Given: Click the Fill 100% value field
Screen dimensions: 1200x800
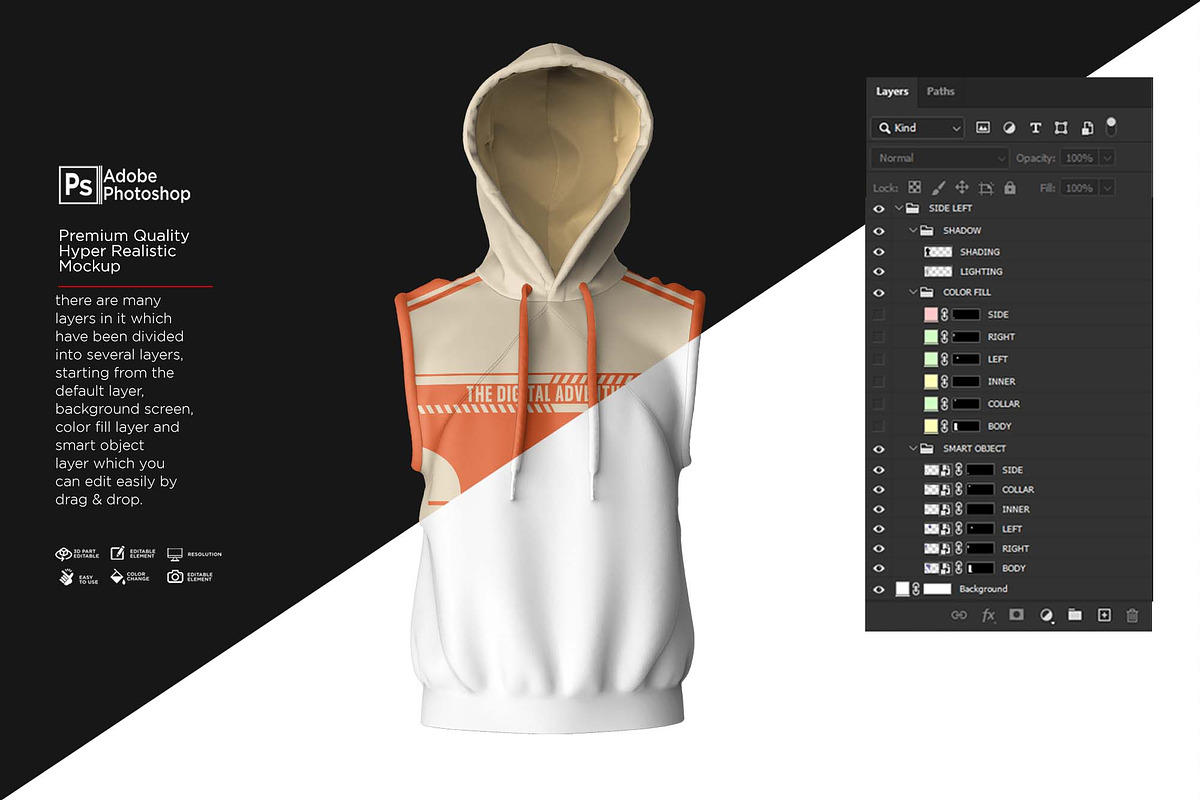Looking at the screenshot, I should 1079,187.
